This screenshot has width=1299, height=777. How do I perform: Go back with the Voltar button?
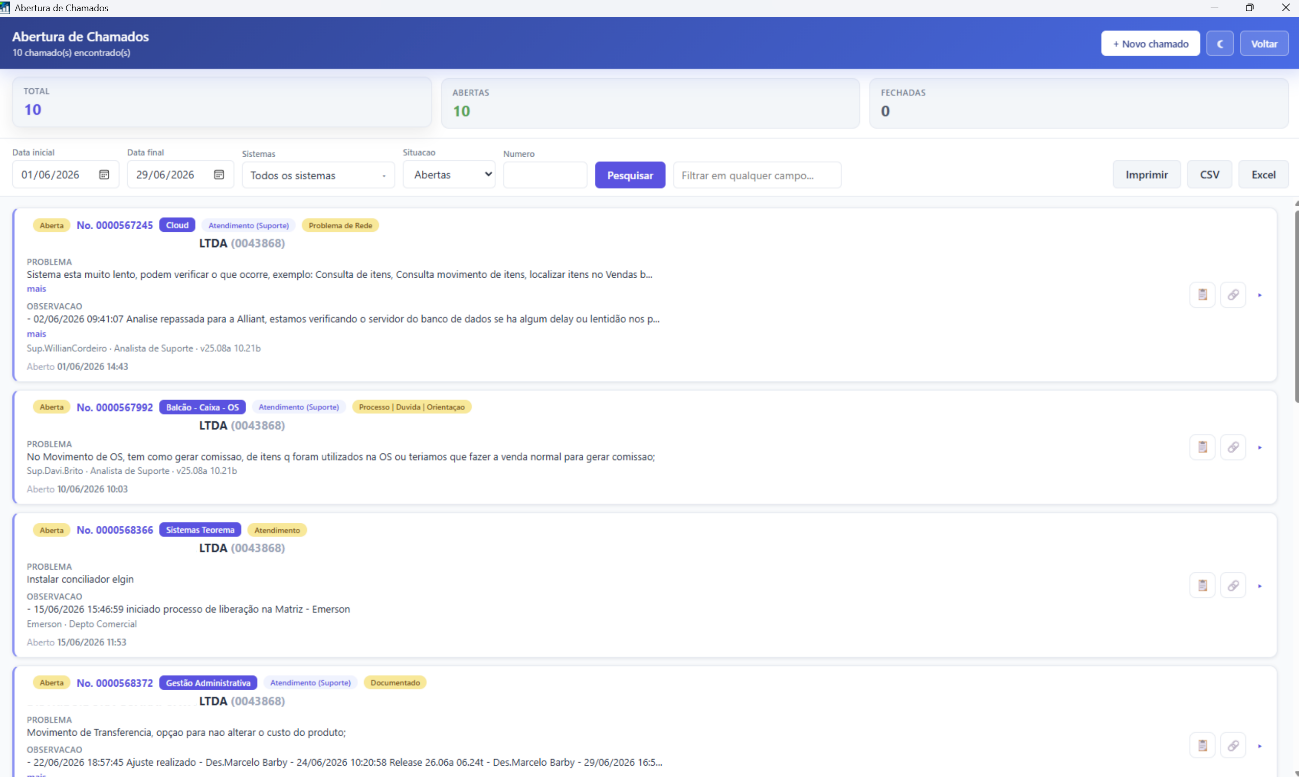pos(1264,44)
